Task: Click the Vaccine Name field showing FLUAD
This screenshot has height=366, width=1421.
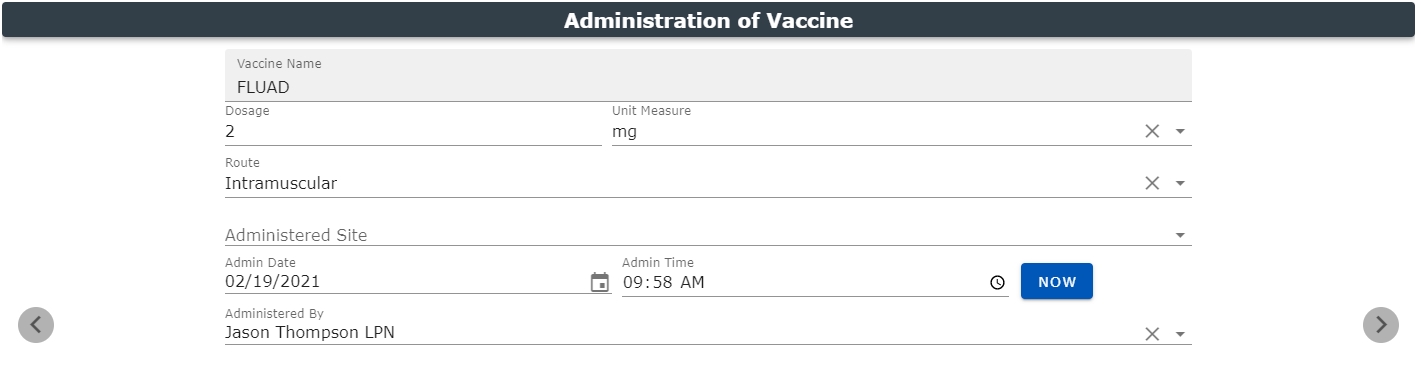Action: click(x=708, y=76)
